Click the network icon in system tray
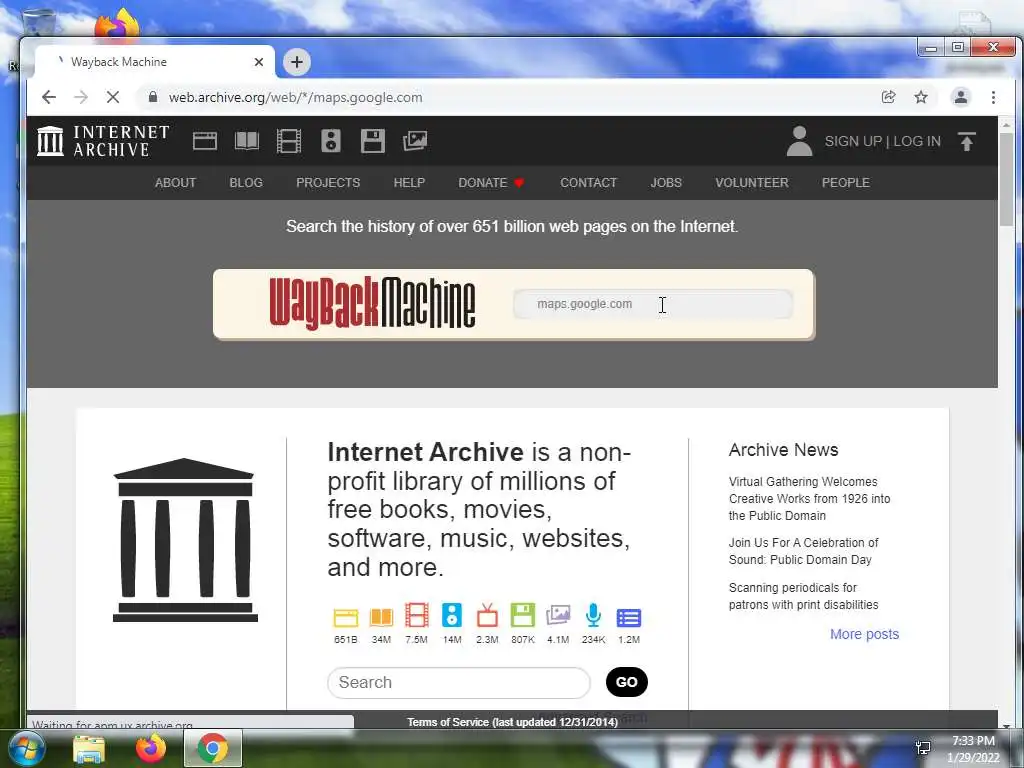1024x768 pixels. coord(923,748)
